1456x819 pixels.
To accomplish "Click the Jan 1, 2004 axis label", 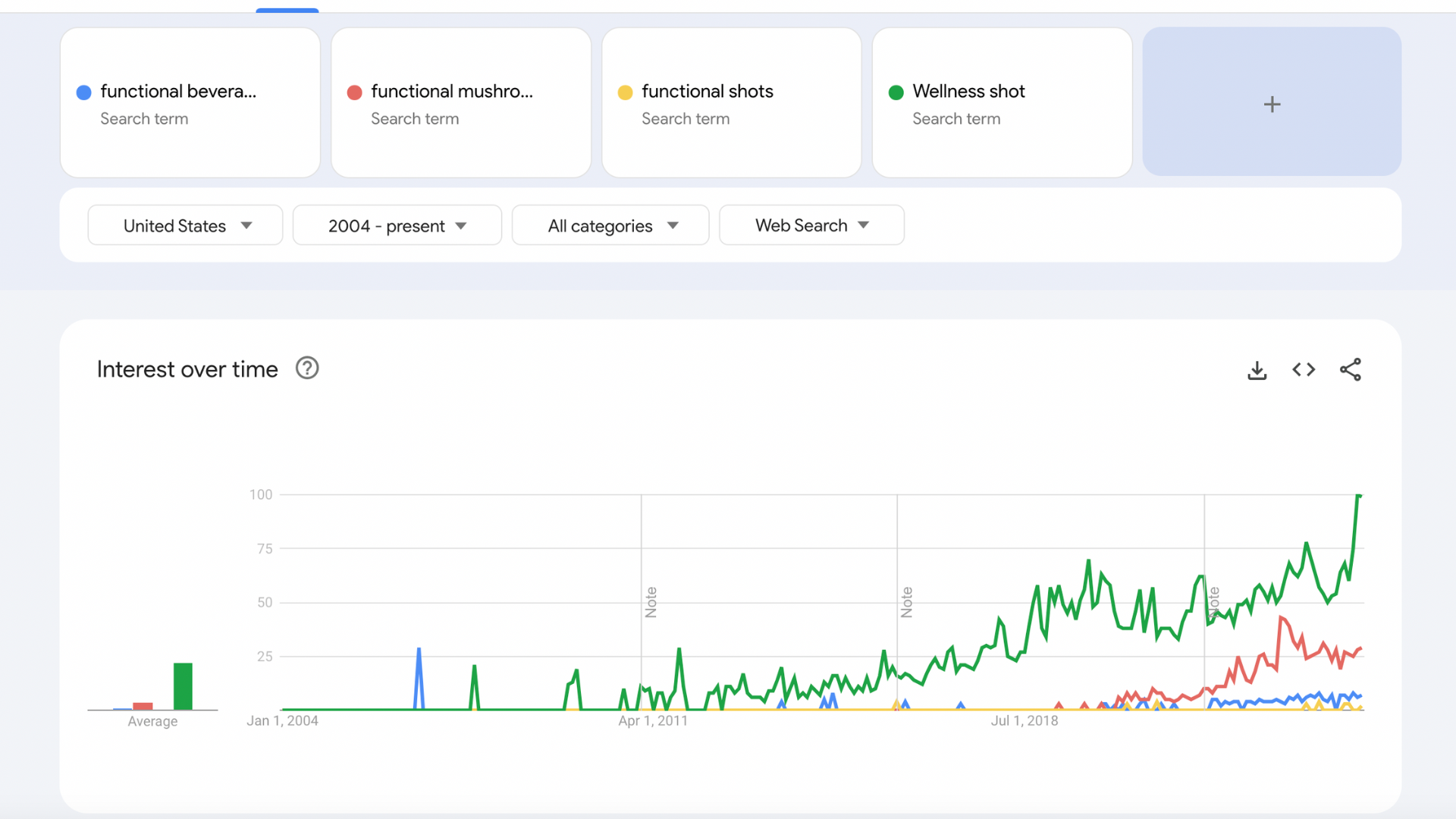I will click(x=282, y=721).
